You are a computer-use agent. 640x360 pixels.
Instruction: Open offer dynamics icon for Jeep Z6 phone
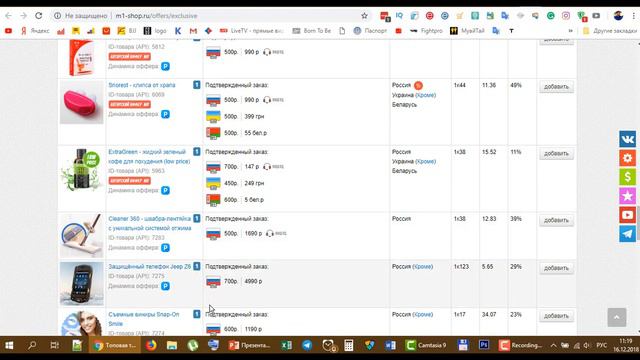tap(165, 286)
